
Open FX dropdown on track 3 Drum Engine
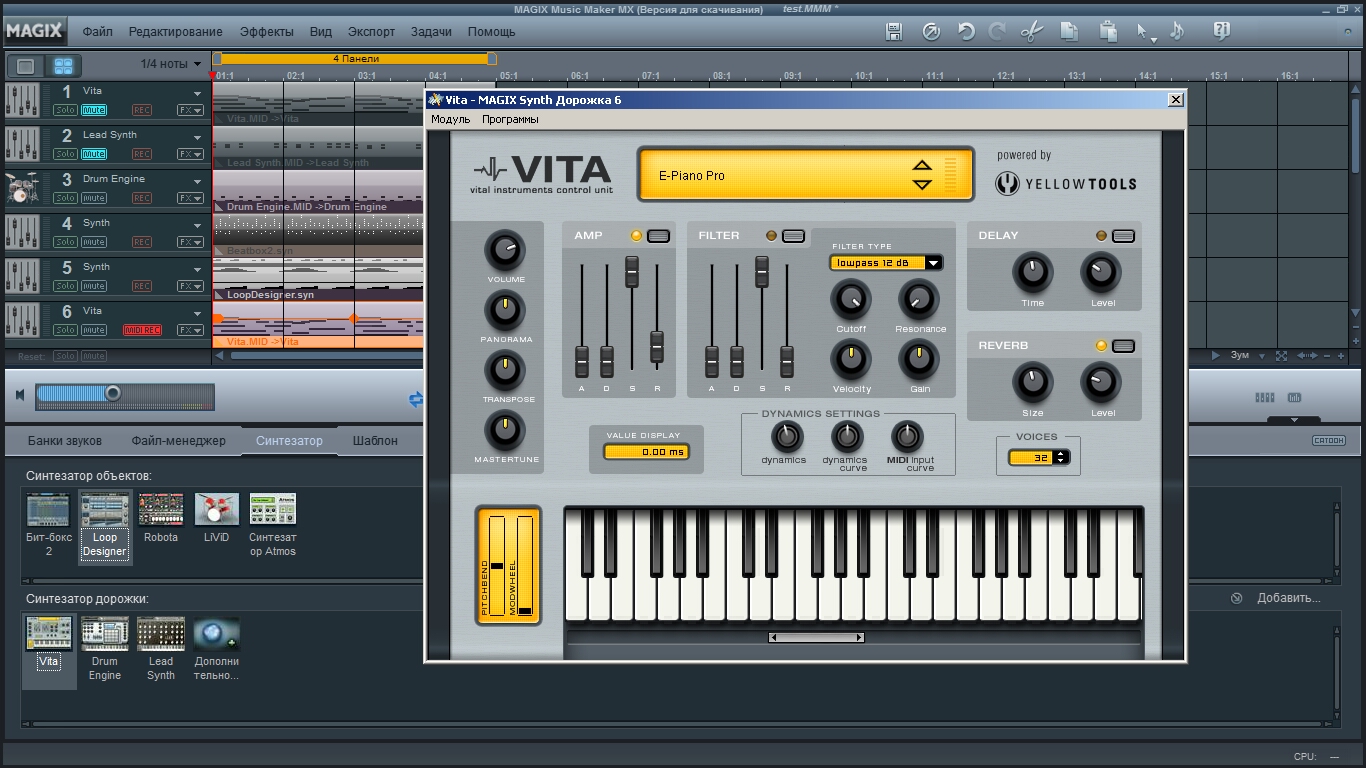tap(190, 198)
